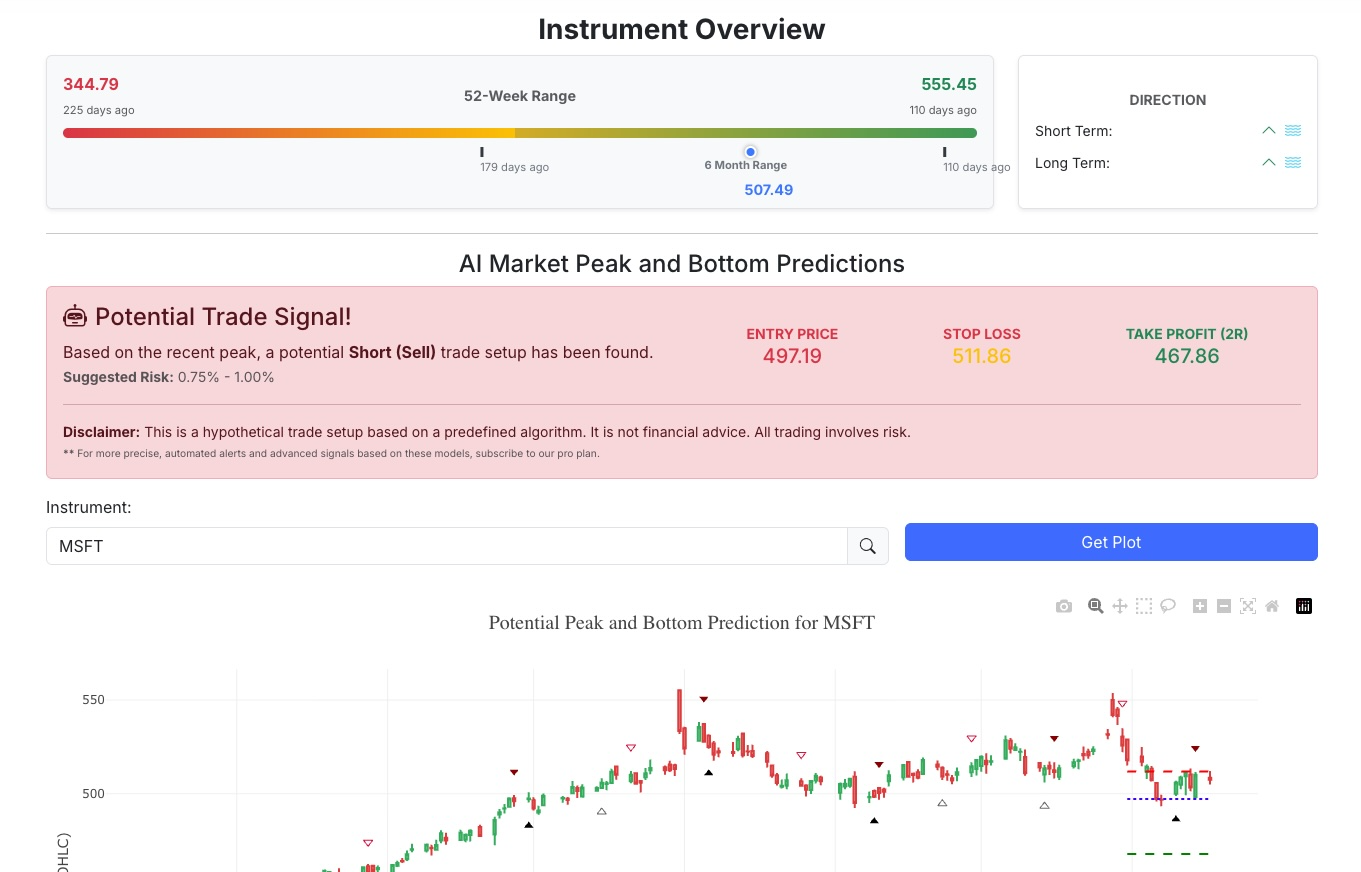Click the chart Zoom Out minus icon
The width and height of the screenshot is (1361, 872).
[1223, 606]
